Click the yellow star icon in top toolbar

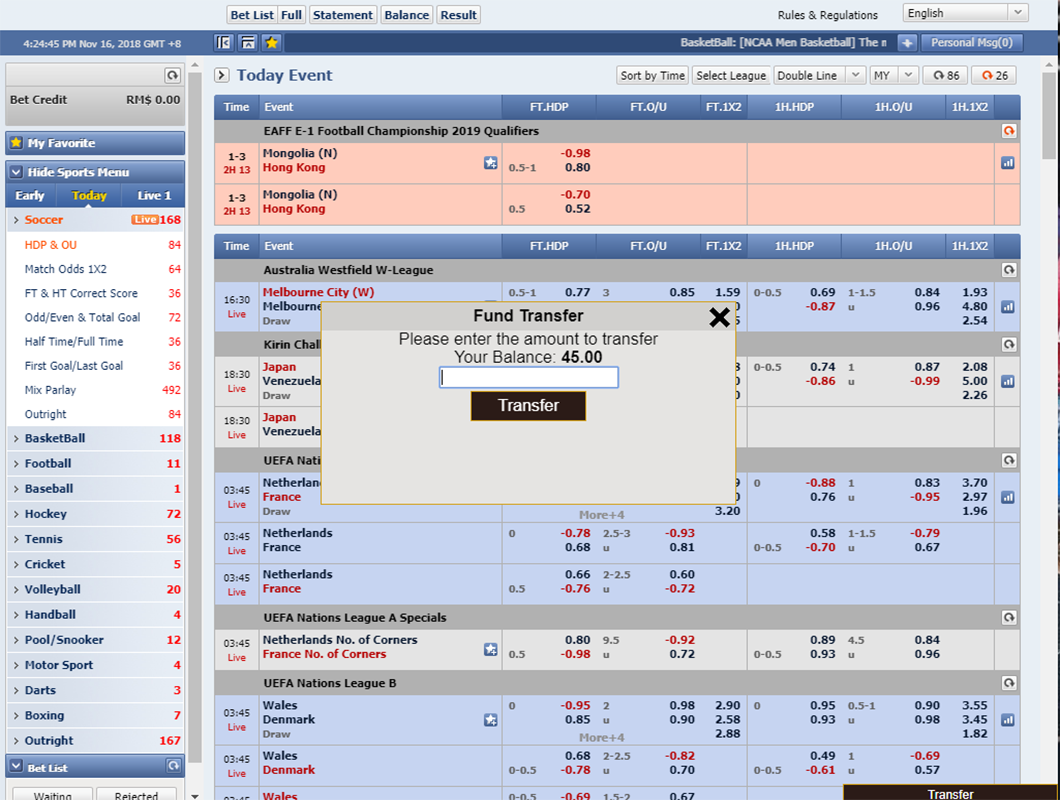coord(271,43)
